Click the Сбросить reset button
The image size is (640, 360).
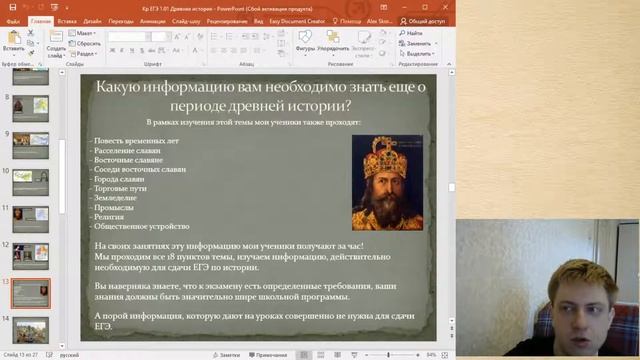pyautogui.click(x=85, y=43)
